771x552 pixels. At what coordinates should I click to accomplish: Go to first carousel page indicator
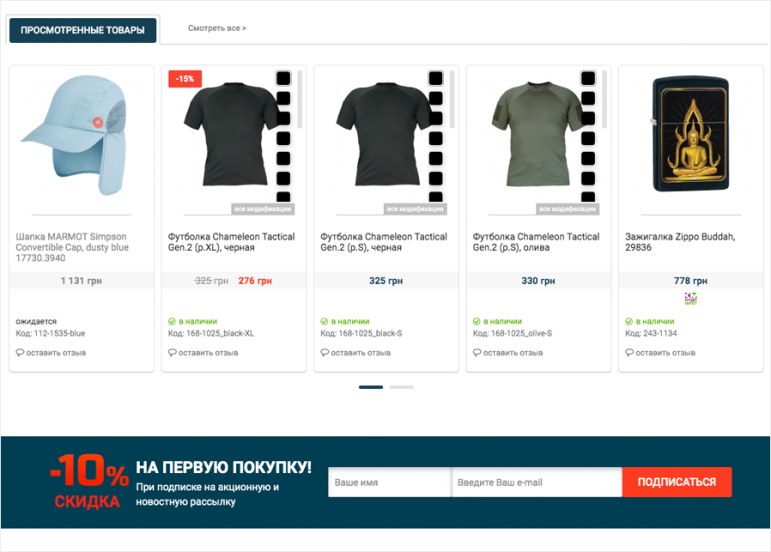[371, 387]
